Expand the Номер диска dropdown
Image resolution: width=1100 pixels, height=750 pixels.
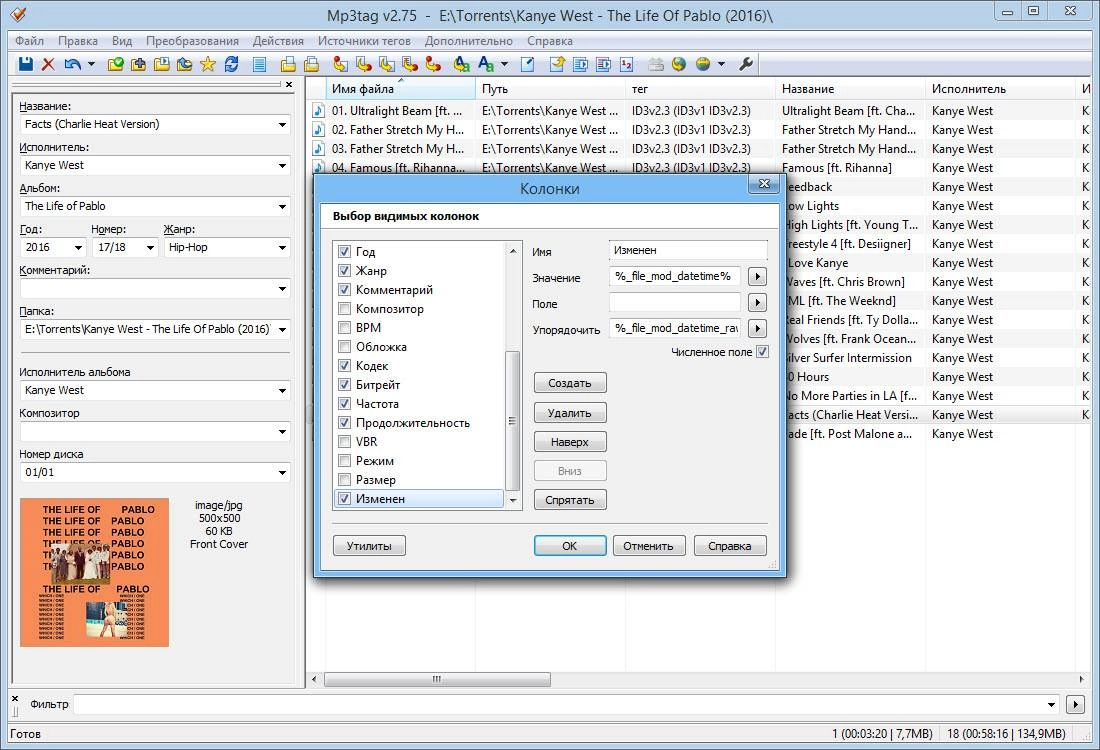click(x=282, y=473)
